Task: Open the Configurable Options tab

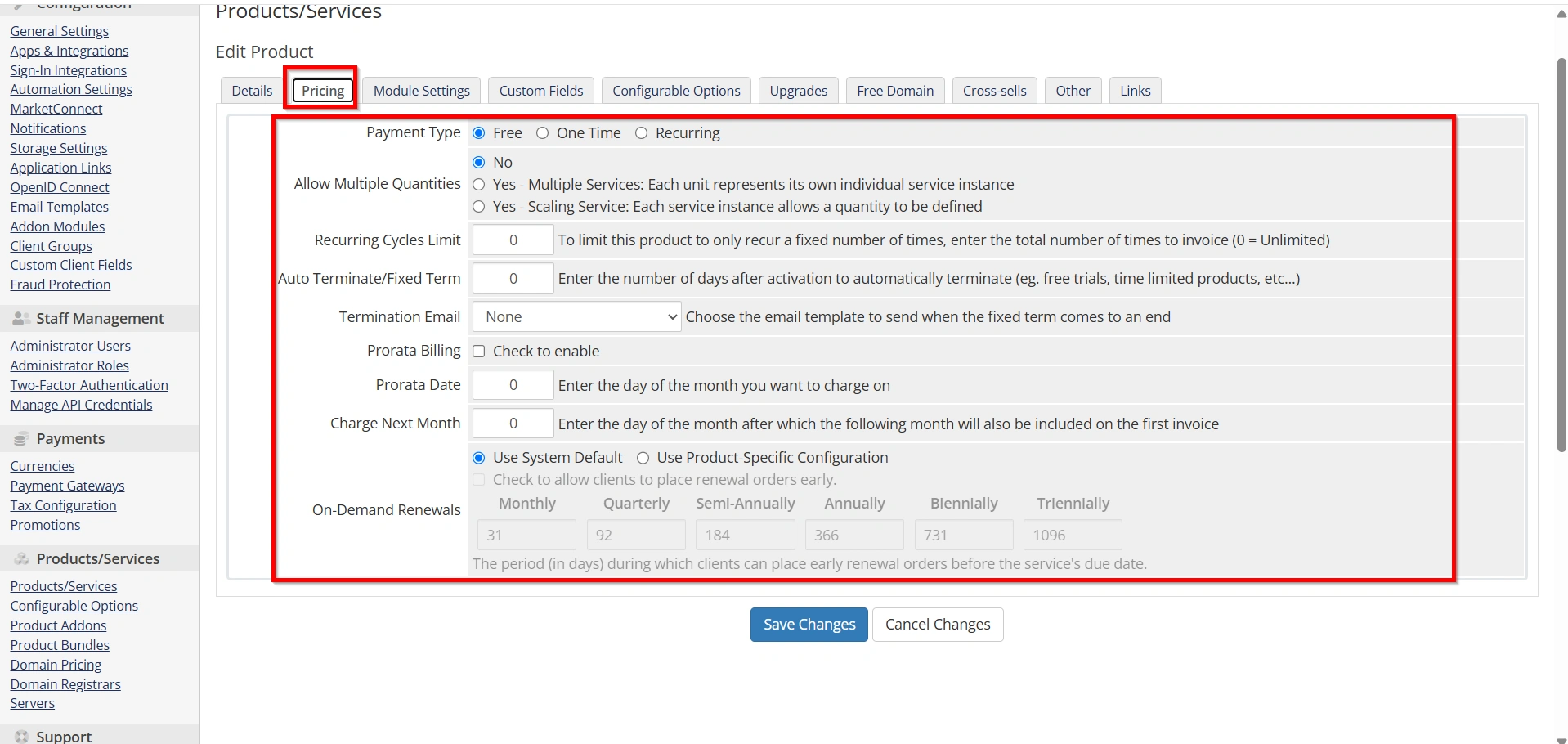Action: coord(676,91)
